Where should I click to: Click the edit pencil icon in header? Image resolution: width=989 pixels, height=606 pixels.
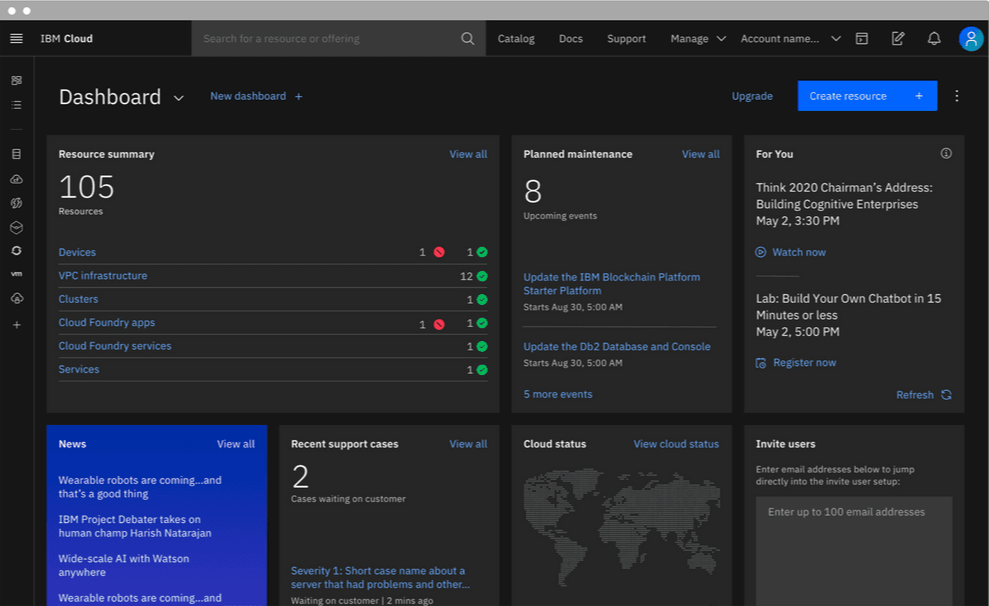898,39
